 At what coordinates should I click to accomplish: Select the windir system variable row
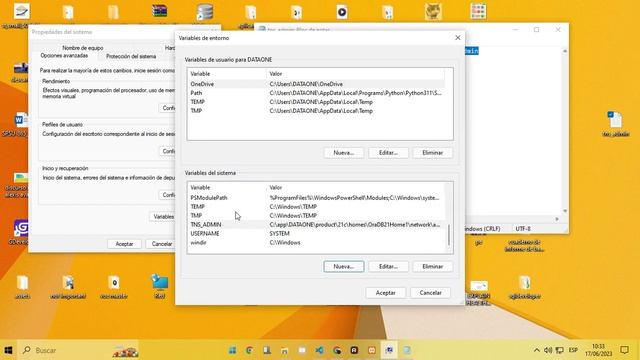[x=316, y=243]
